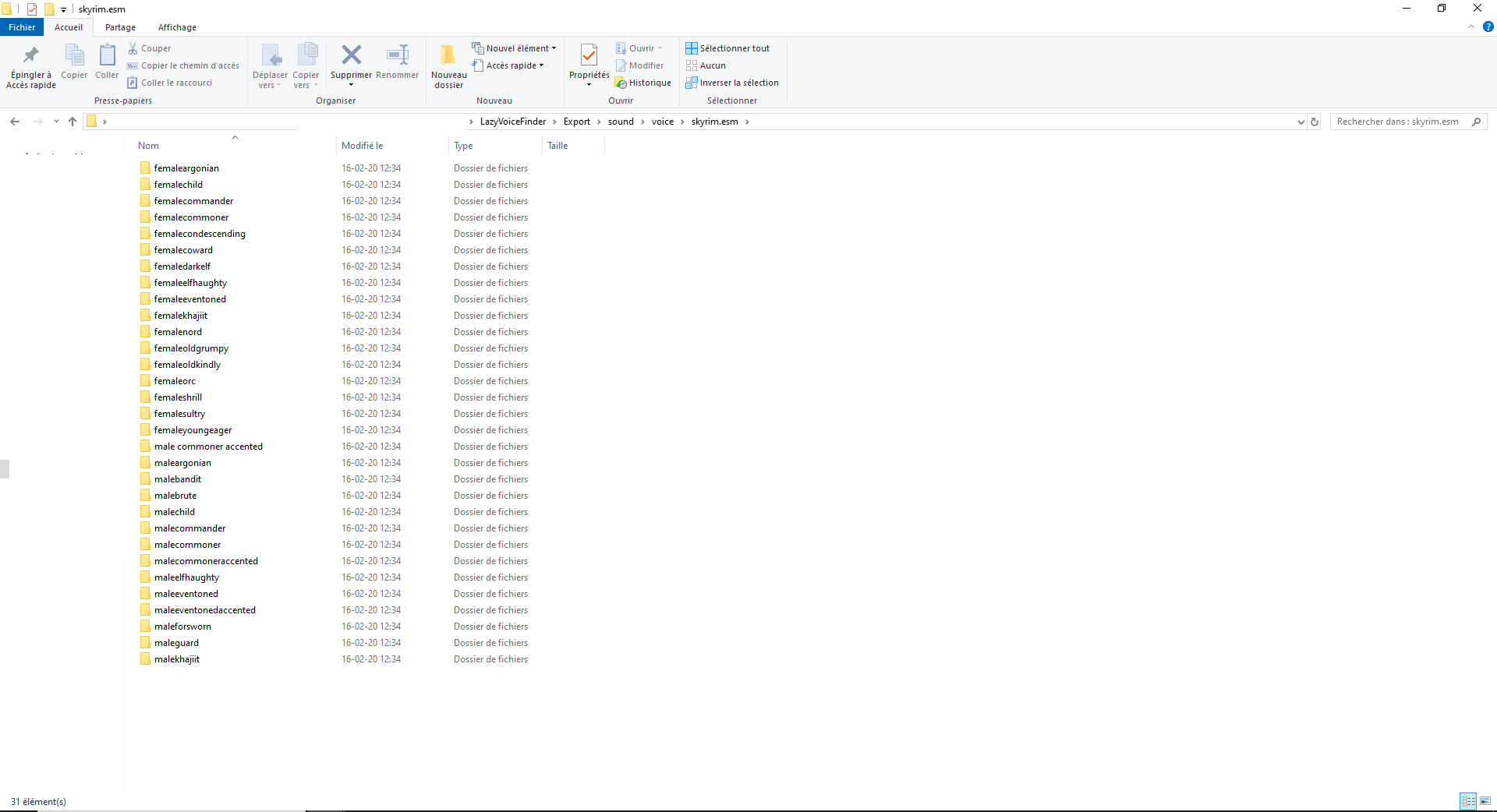Screen dimensions: 1497x812
Task: Go up one folder level
Action: 73,122
